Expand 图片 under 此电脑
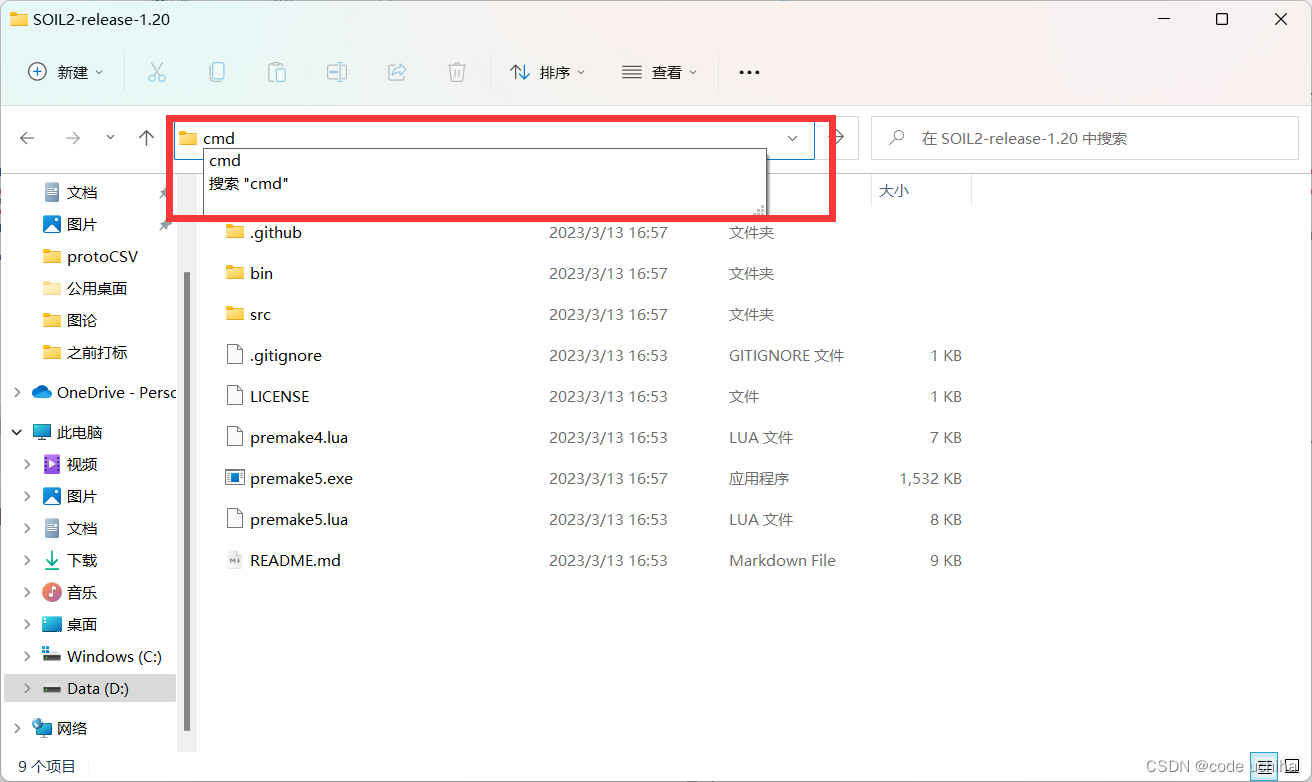Image resolution: width=1312 pixels, height=782 pixels. coord(27,496)
